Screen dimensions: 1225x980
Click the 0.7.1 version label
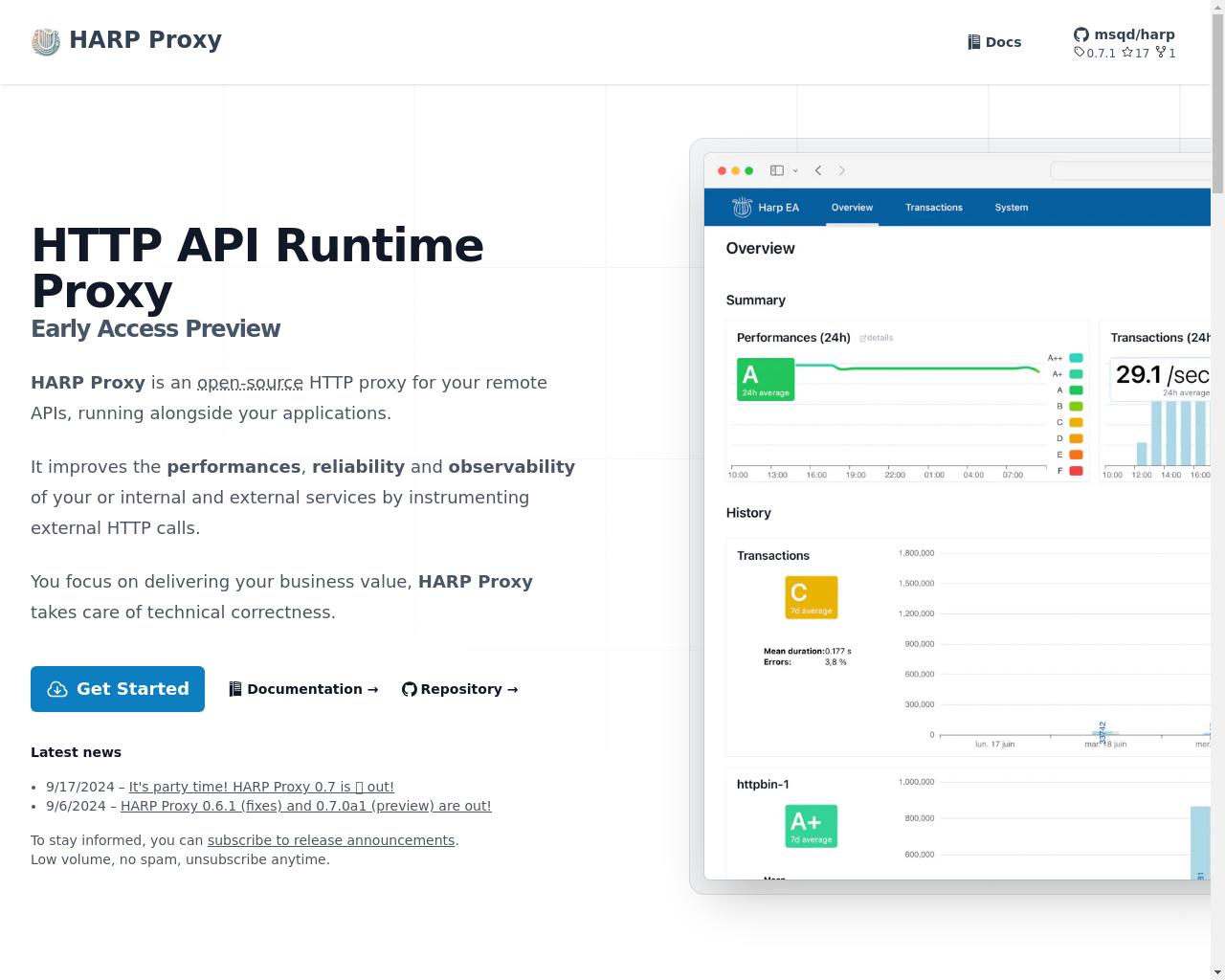tap(1102, 53)
